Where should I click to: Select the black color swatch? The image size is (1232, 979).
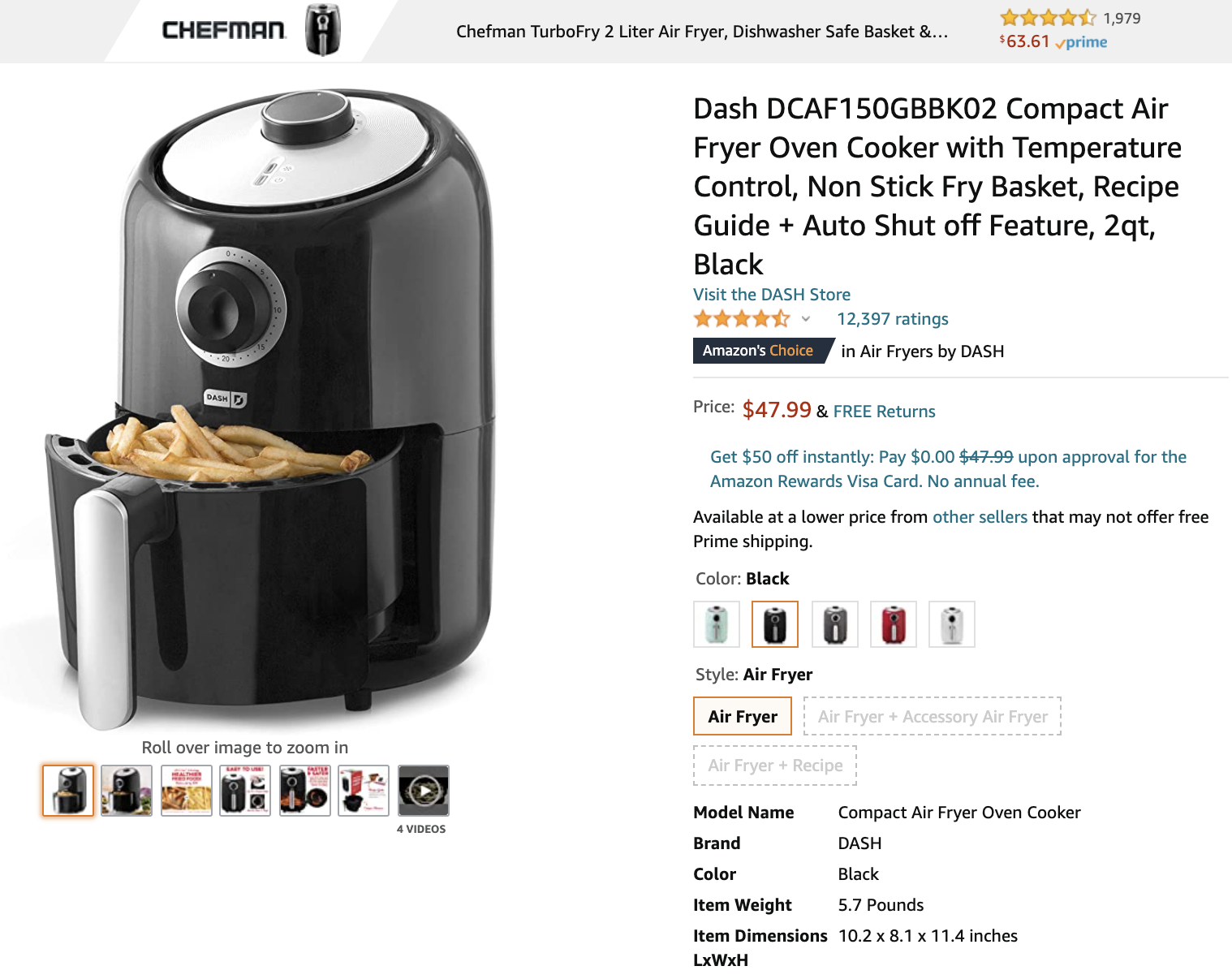coord(775,624)
